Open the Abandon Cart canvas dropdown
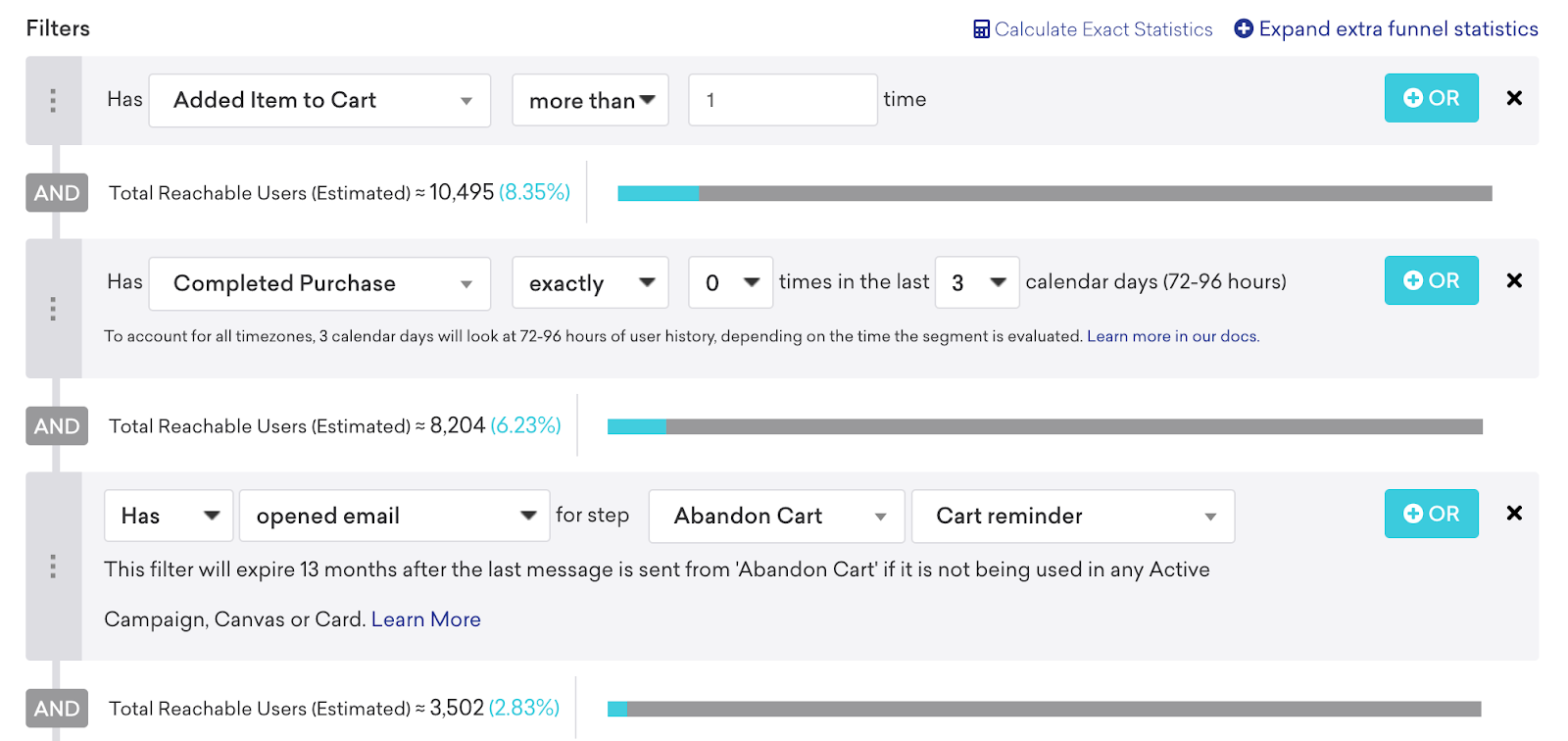This screenshot has height=741, width=1568. [x=776, y=516]
